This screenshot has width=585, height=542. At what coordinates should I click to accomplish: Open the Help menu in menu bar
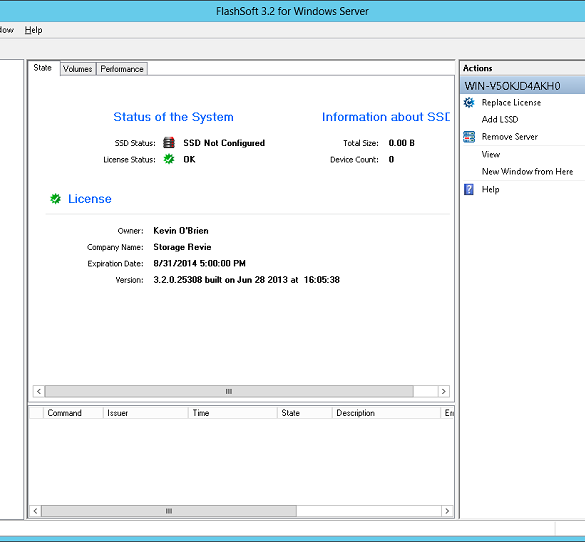tap(34, 30)
